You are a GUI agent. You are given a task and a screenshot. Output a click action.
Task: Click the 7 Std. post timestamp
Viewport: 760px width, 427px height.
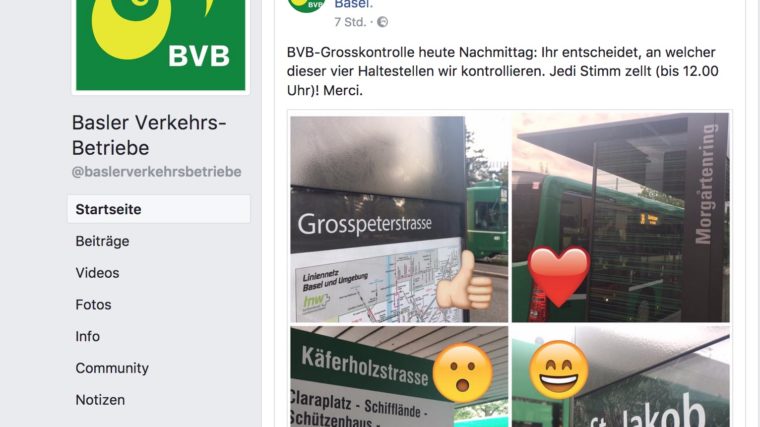[x=350, y=22]
